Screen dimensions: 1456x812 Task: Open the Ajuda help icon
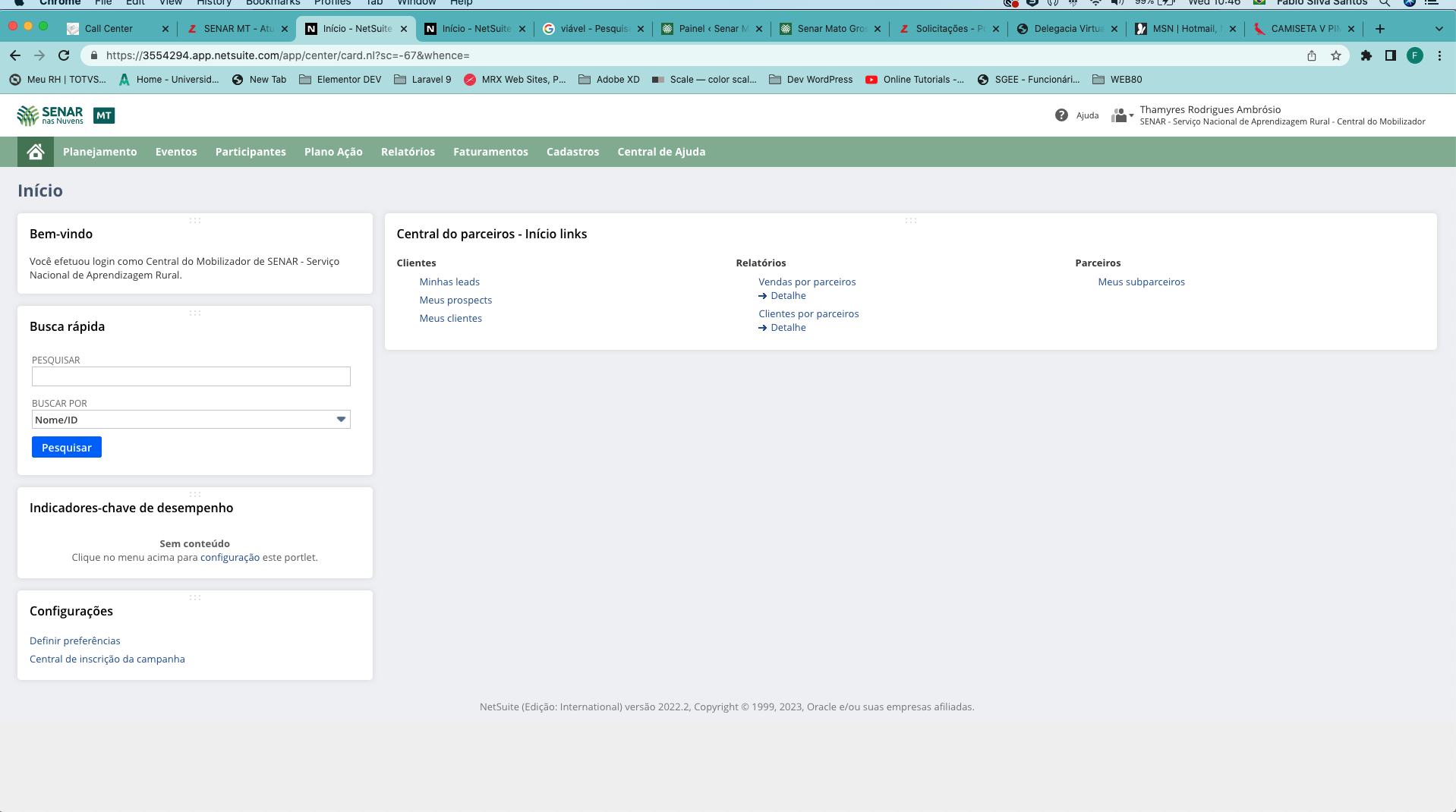[1061, 115]
